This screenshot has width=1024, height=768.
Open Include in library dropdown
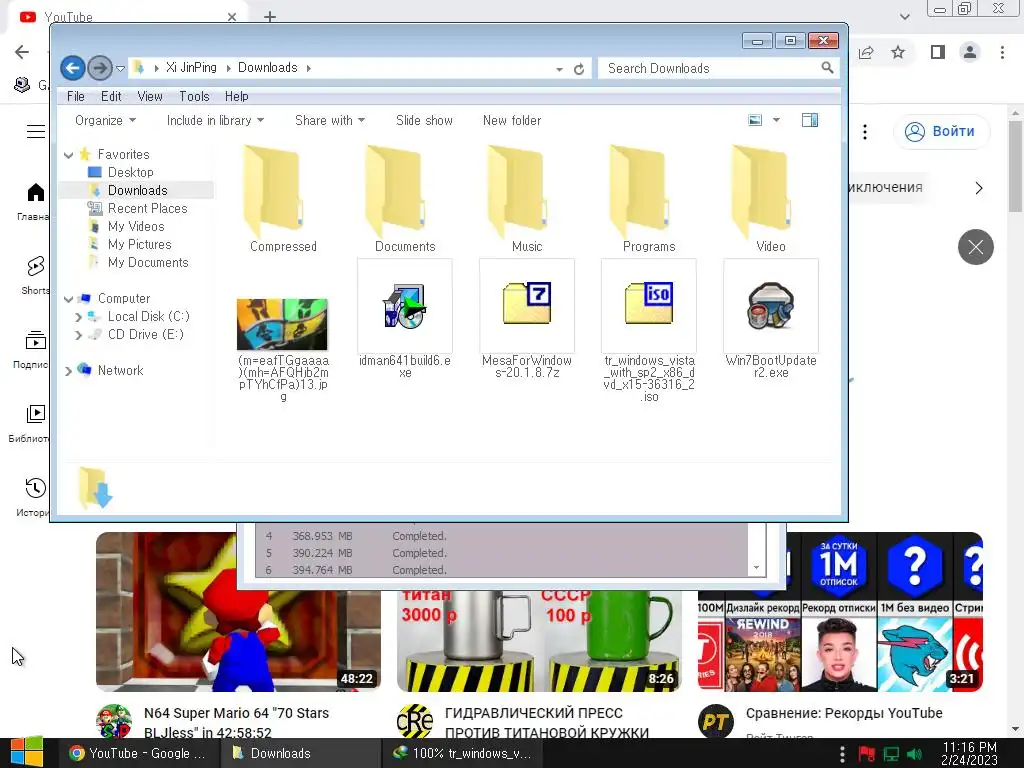[x=215, y=120]
